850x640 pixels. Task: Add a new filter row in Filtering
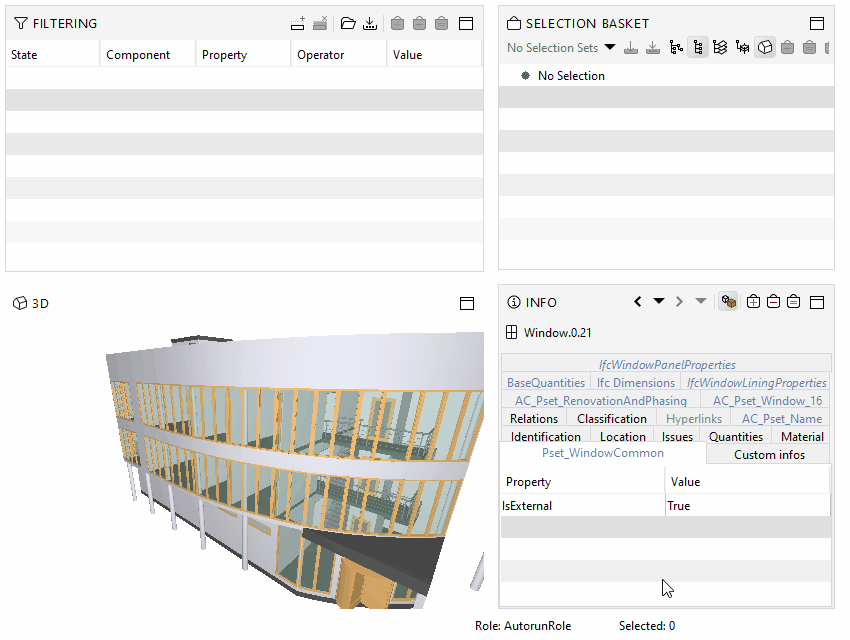click(x=298, y=23)
